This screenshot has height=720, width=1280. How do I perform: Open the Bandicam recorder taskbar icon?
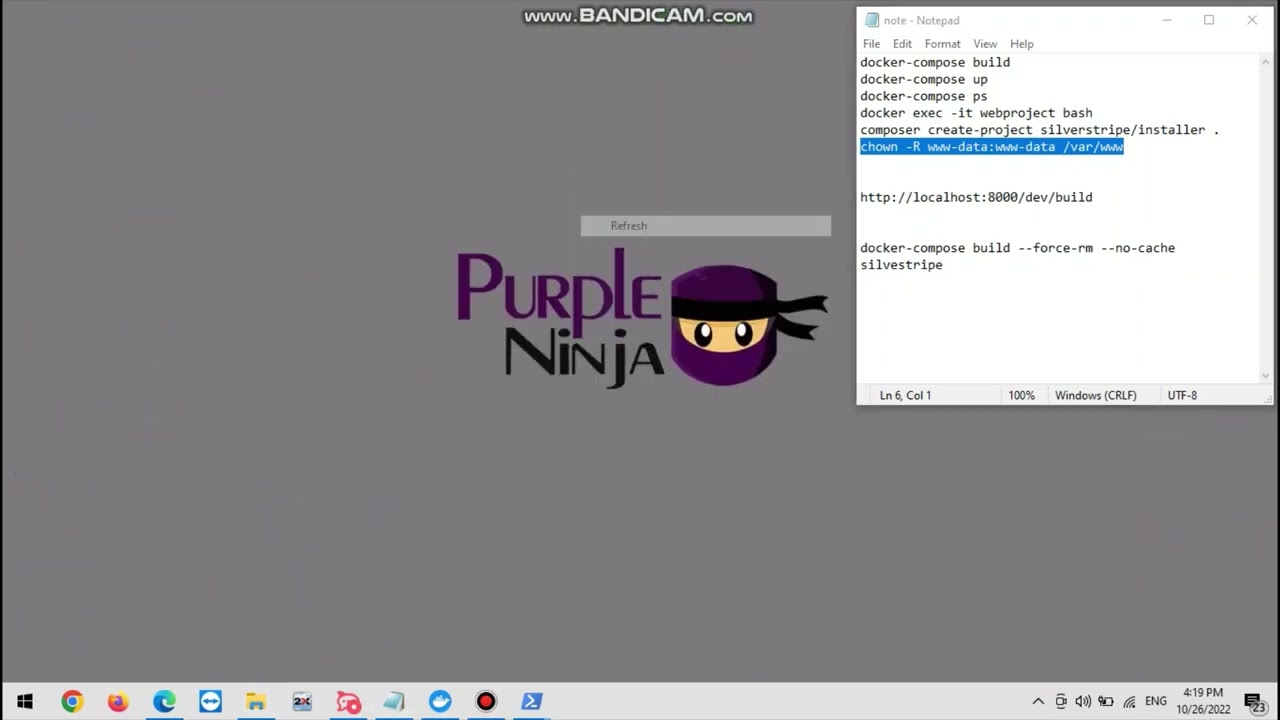486,702
